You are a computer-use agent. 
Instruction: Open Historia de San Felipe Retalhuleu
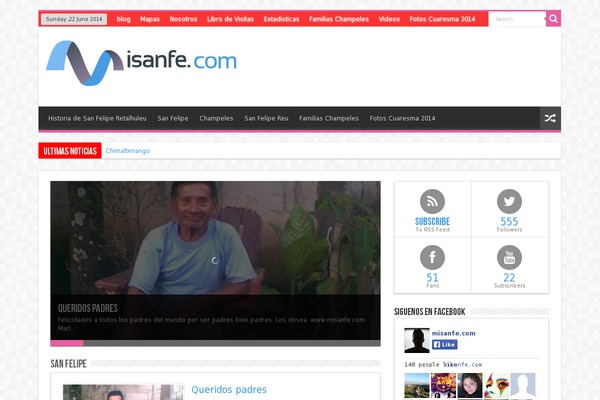[97, 118]
